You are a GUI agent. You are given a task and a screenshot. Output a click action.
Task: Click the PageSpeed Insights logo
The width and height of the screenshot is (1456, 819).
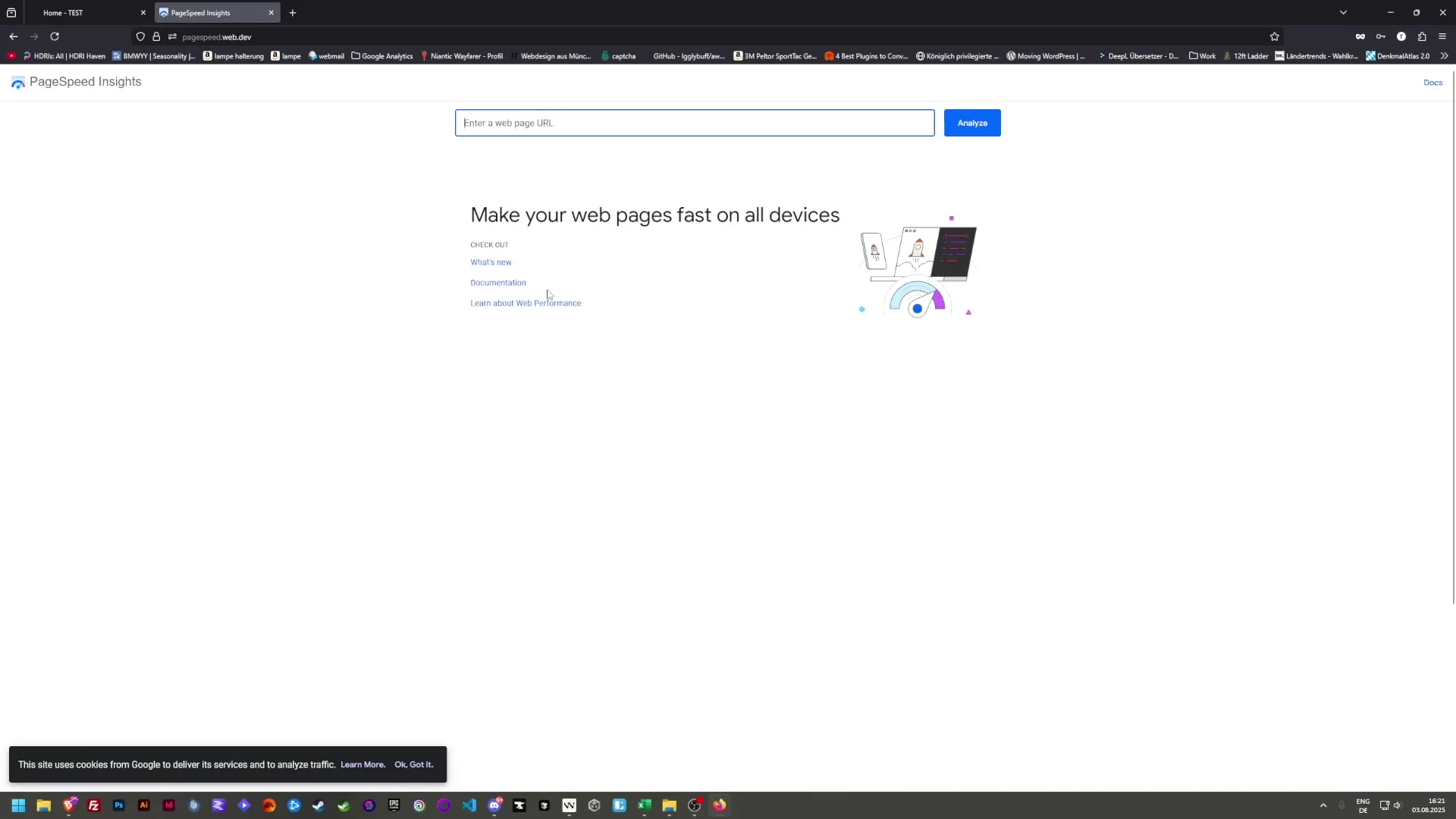[x=18, y=83]
